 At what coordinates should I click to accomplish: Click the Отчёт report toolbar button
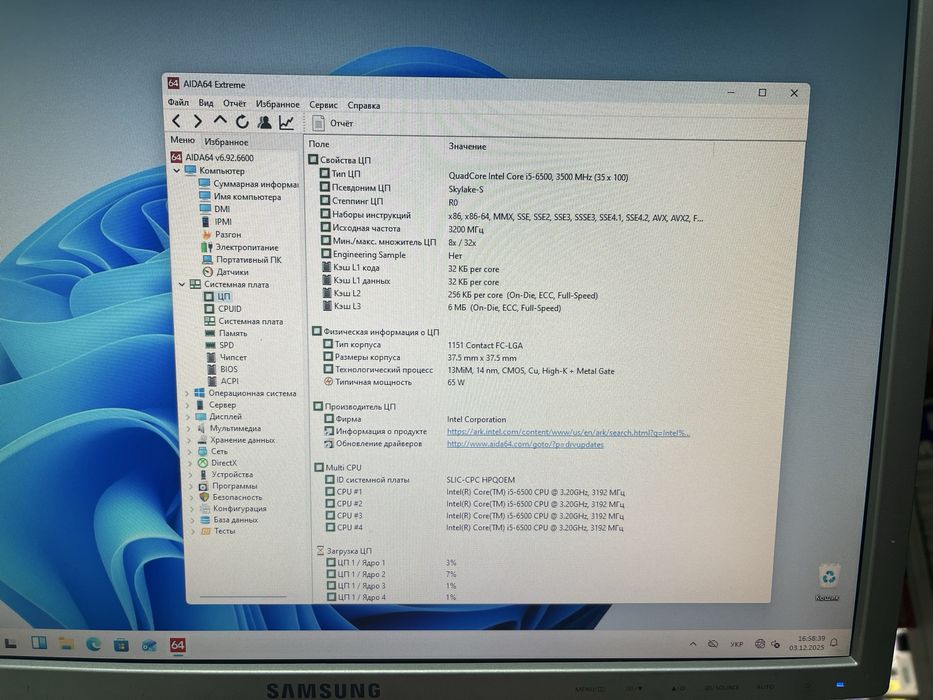point(333,123)
